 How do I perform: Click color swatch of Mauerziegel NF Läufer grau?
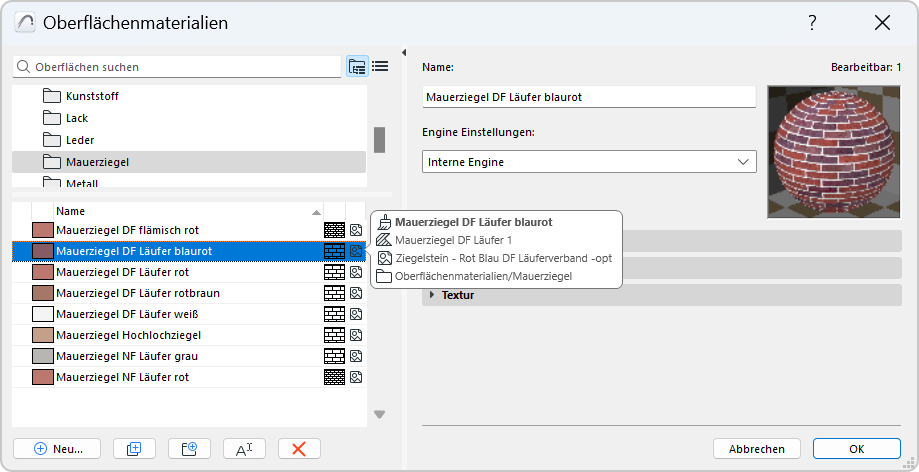42,356
